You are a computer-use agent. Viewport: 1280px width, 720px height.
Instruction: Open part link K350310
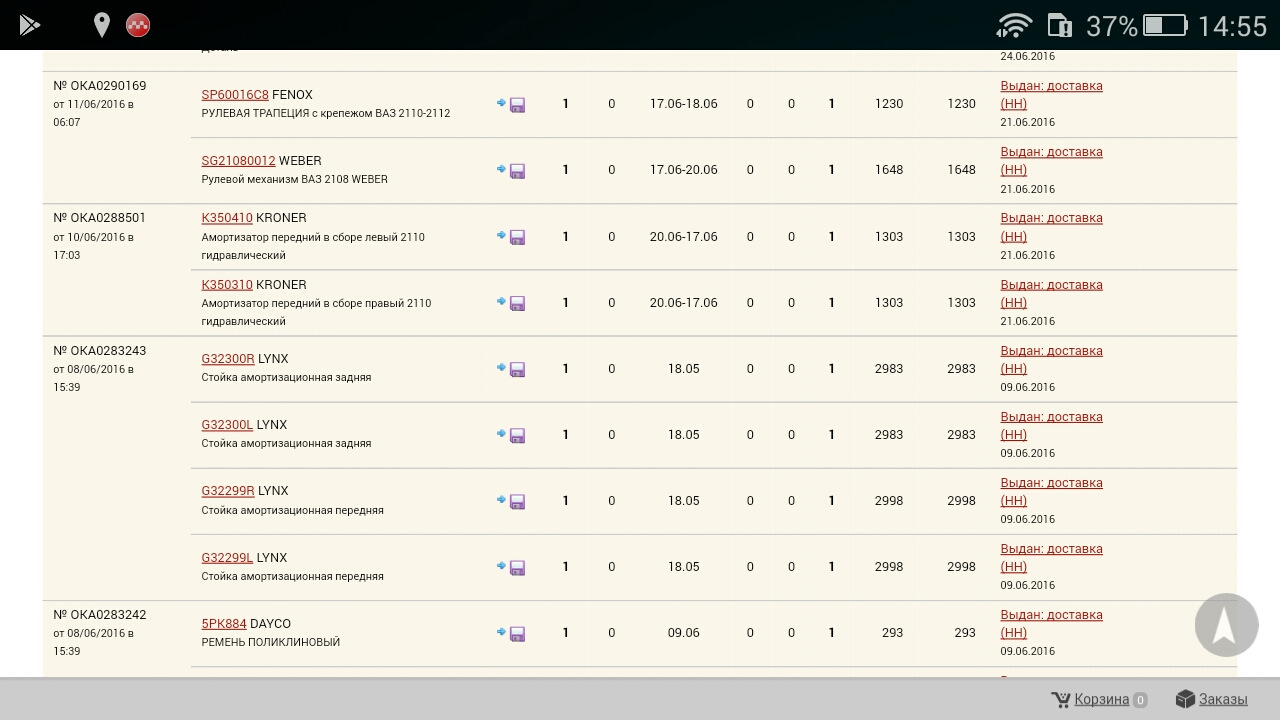tap(227, 285)
